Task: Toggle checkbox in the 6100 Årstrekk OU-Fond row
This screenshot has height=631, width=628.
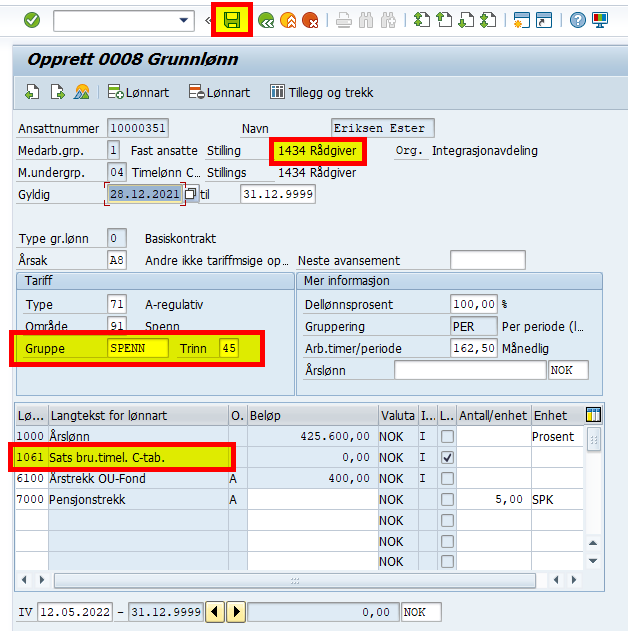Action: pos(447,478)
